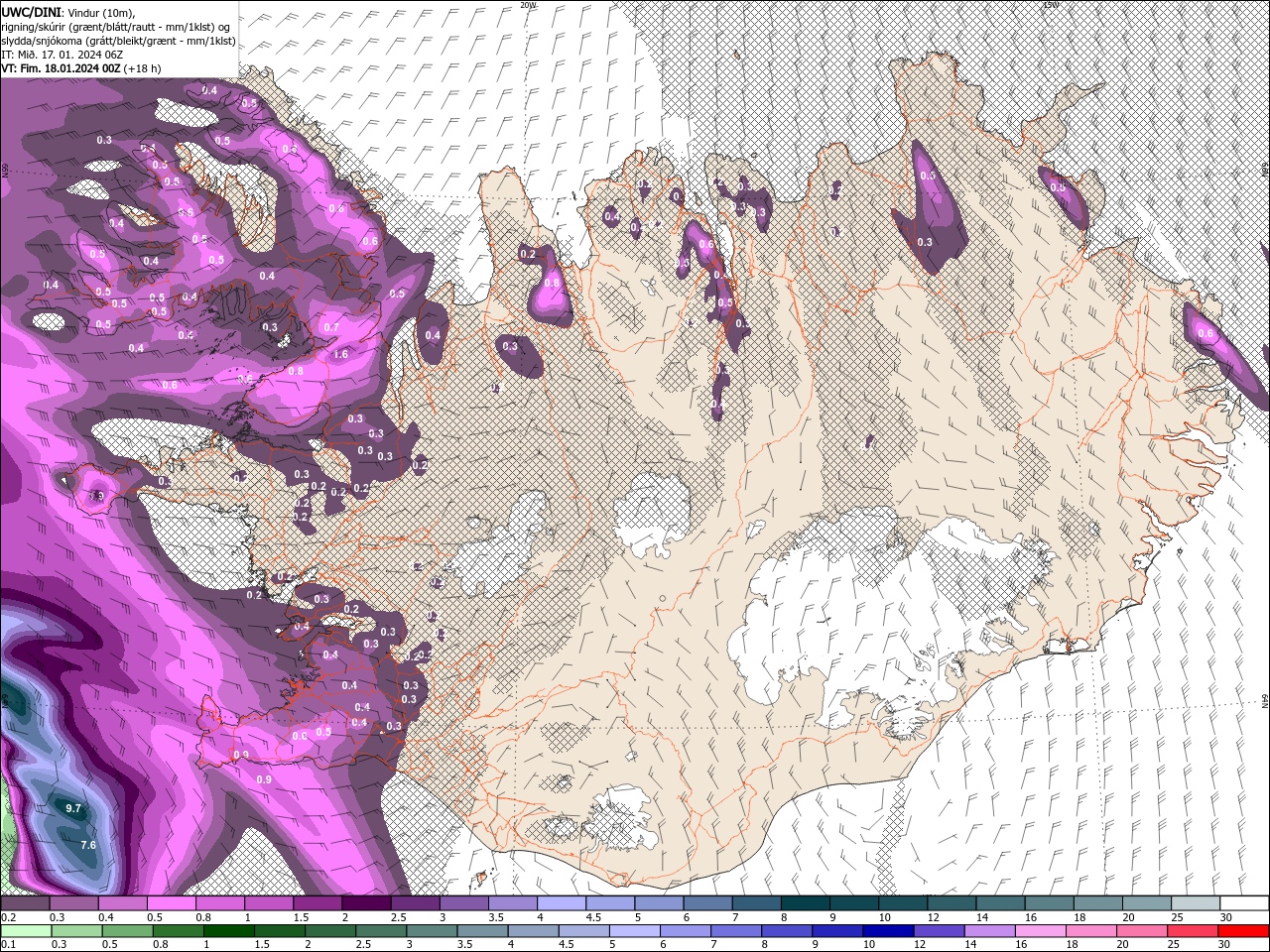Click the 0.2 label on the snow scale

[x=8, y=917]
